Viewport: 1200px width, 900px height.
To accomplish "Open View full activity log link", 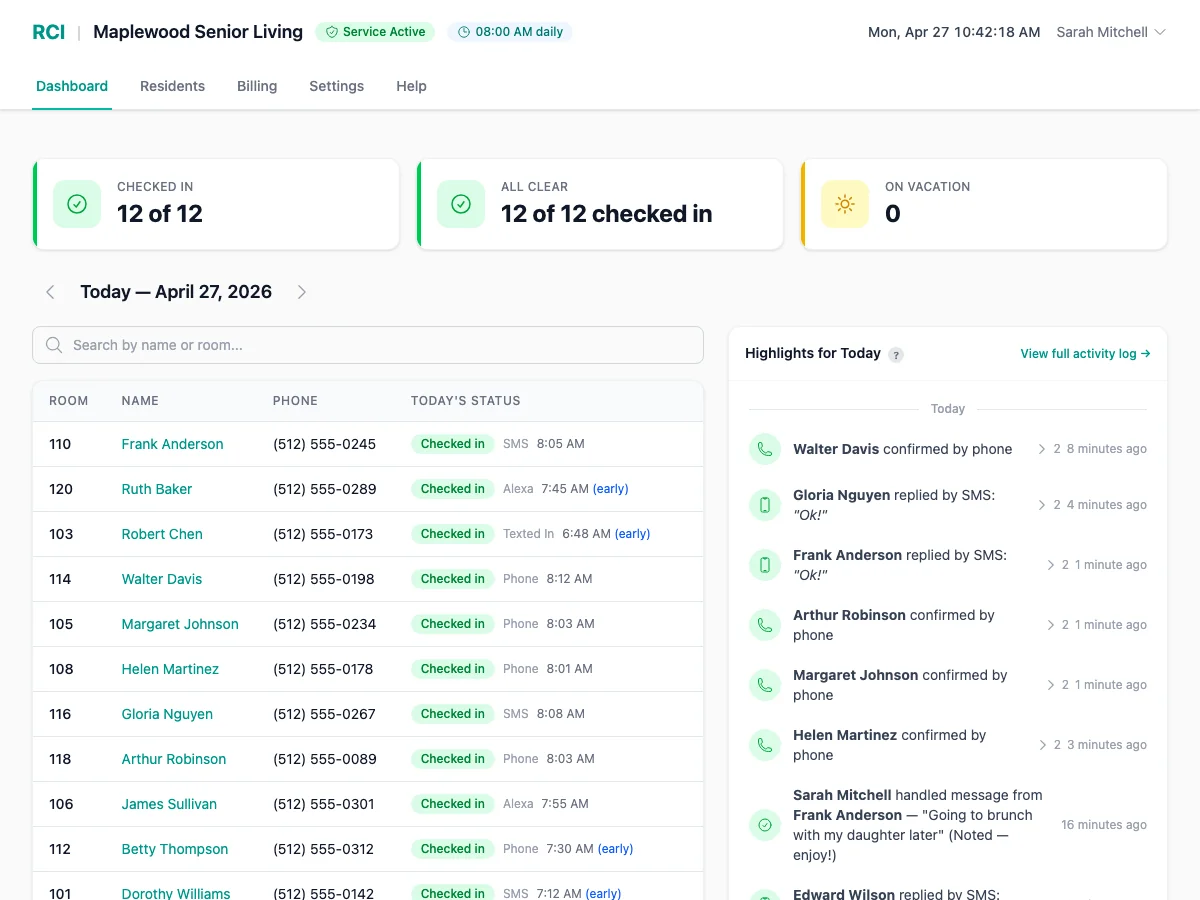I will [x=1085, y=354].
